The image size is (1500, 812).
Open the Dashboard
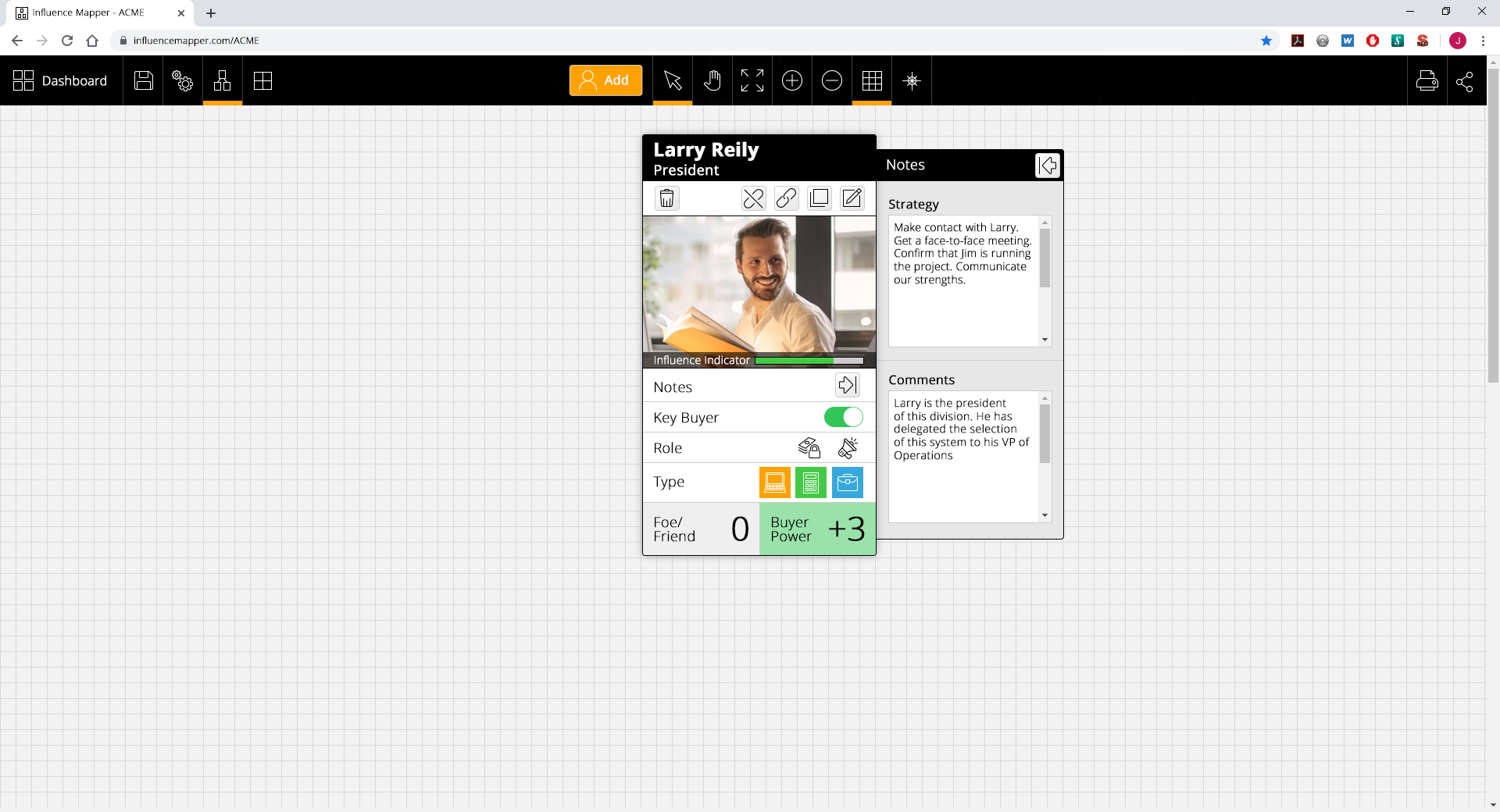tap(60, 80)
